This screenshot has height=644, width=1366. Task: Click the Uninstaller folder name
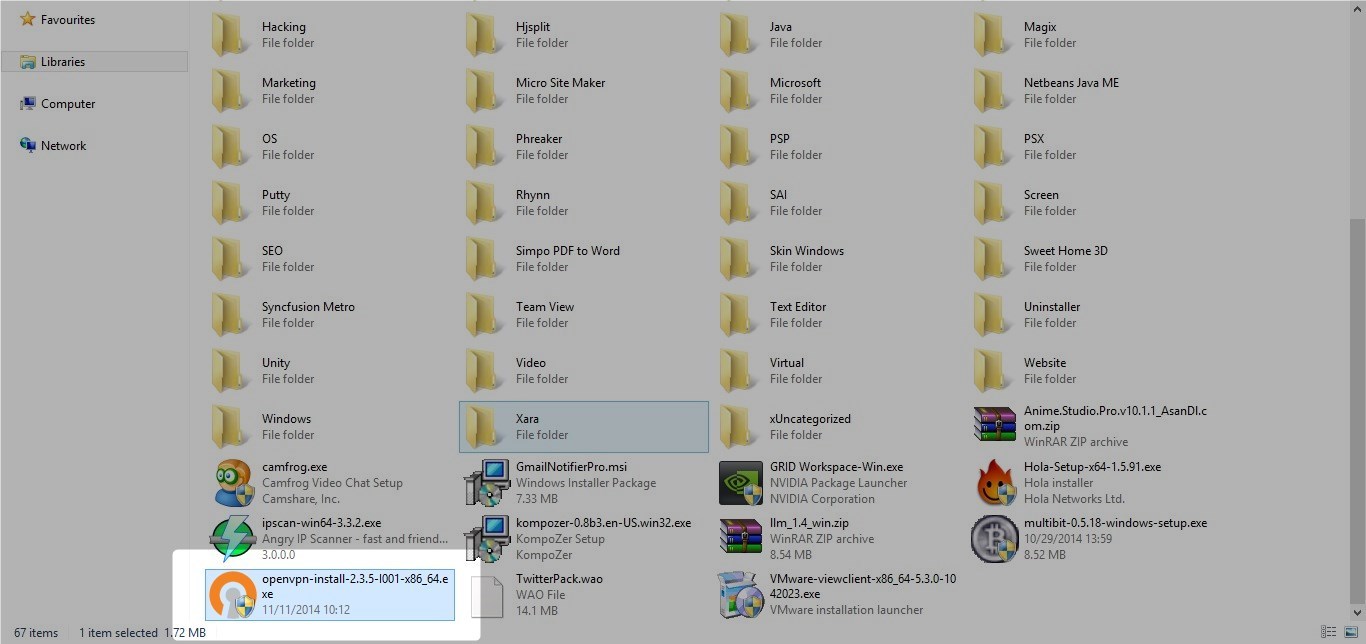1052,307
